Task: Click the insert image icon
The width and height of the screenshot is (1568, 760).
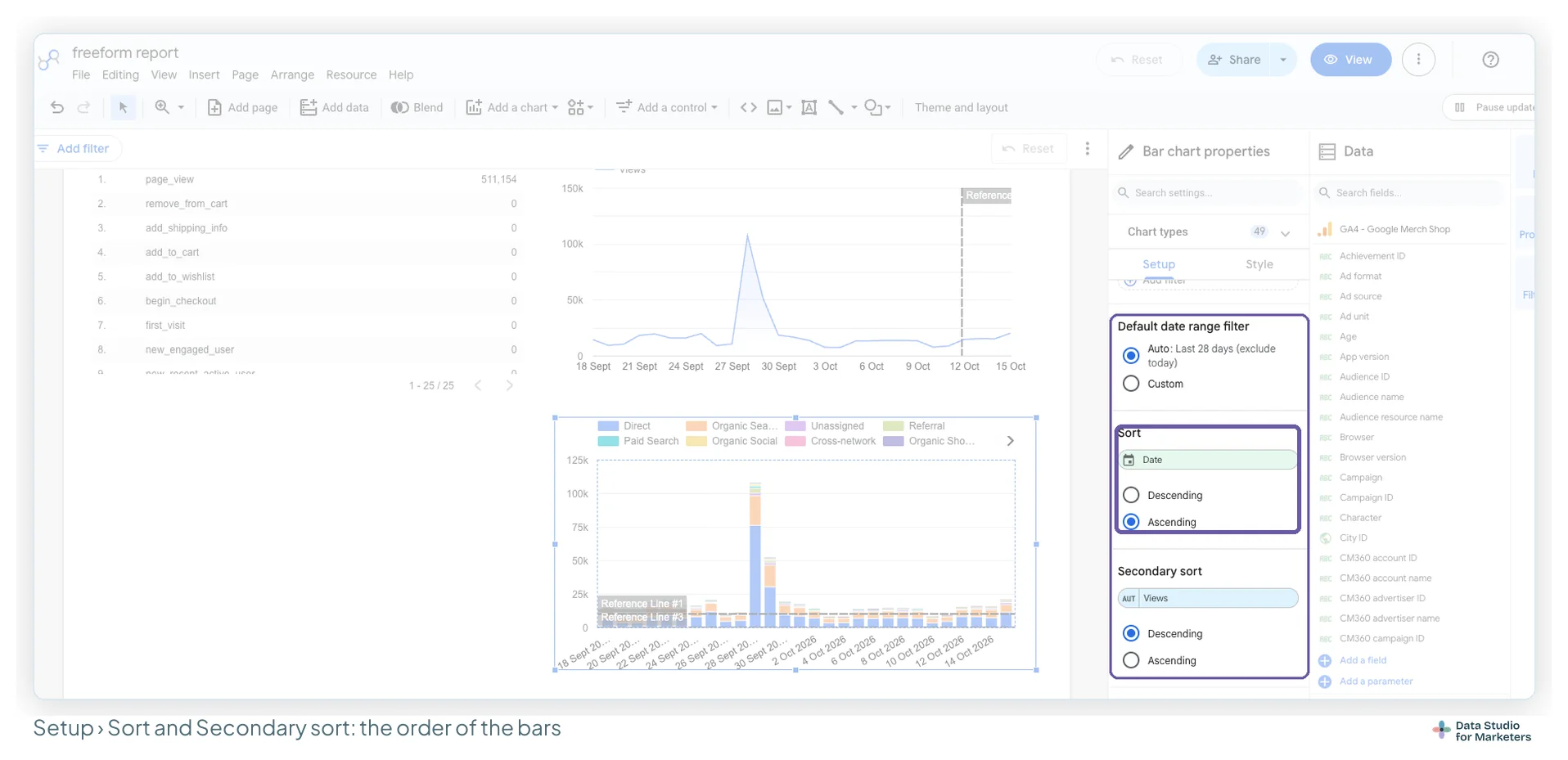Action: pos(774,107)
